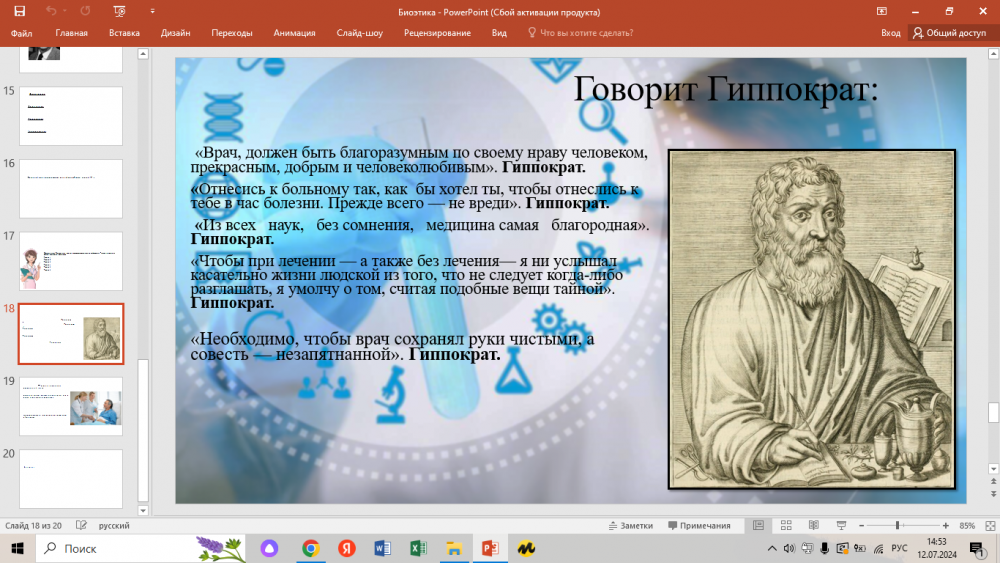The image size is (1000, 563).
Task: Toggle the Заметки notes pane
Action: click(x=631, y=525)
